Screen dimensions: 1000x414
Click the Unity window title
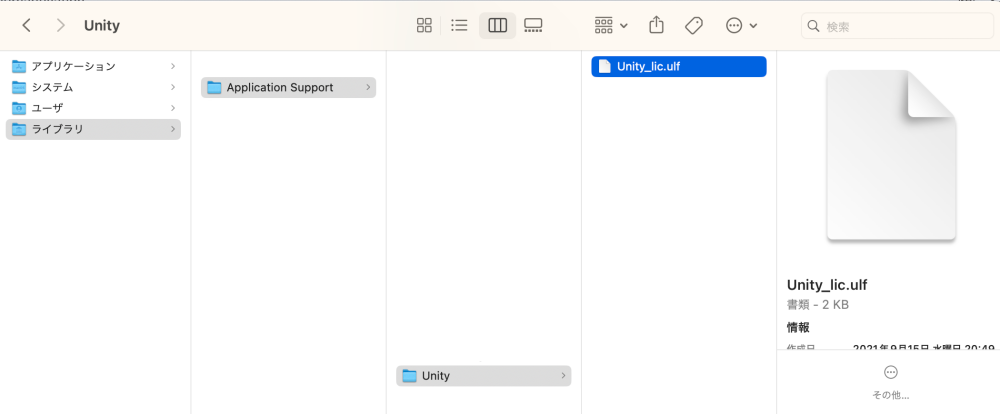point(102,26)
